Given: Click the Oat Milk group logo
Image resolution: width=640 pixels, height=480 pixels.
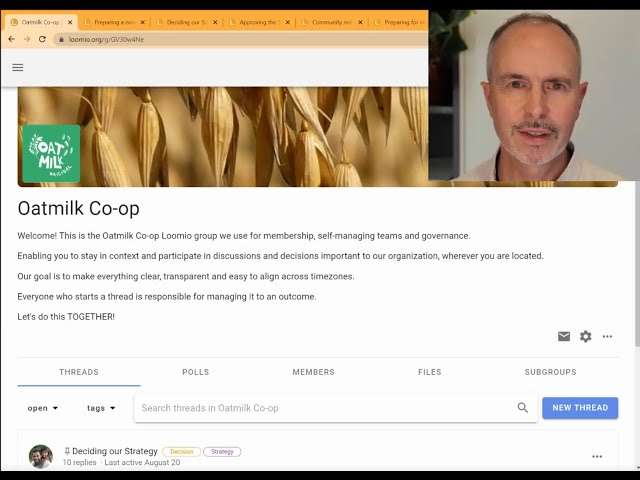Looking at the screenshot, I should 51,153.
